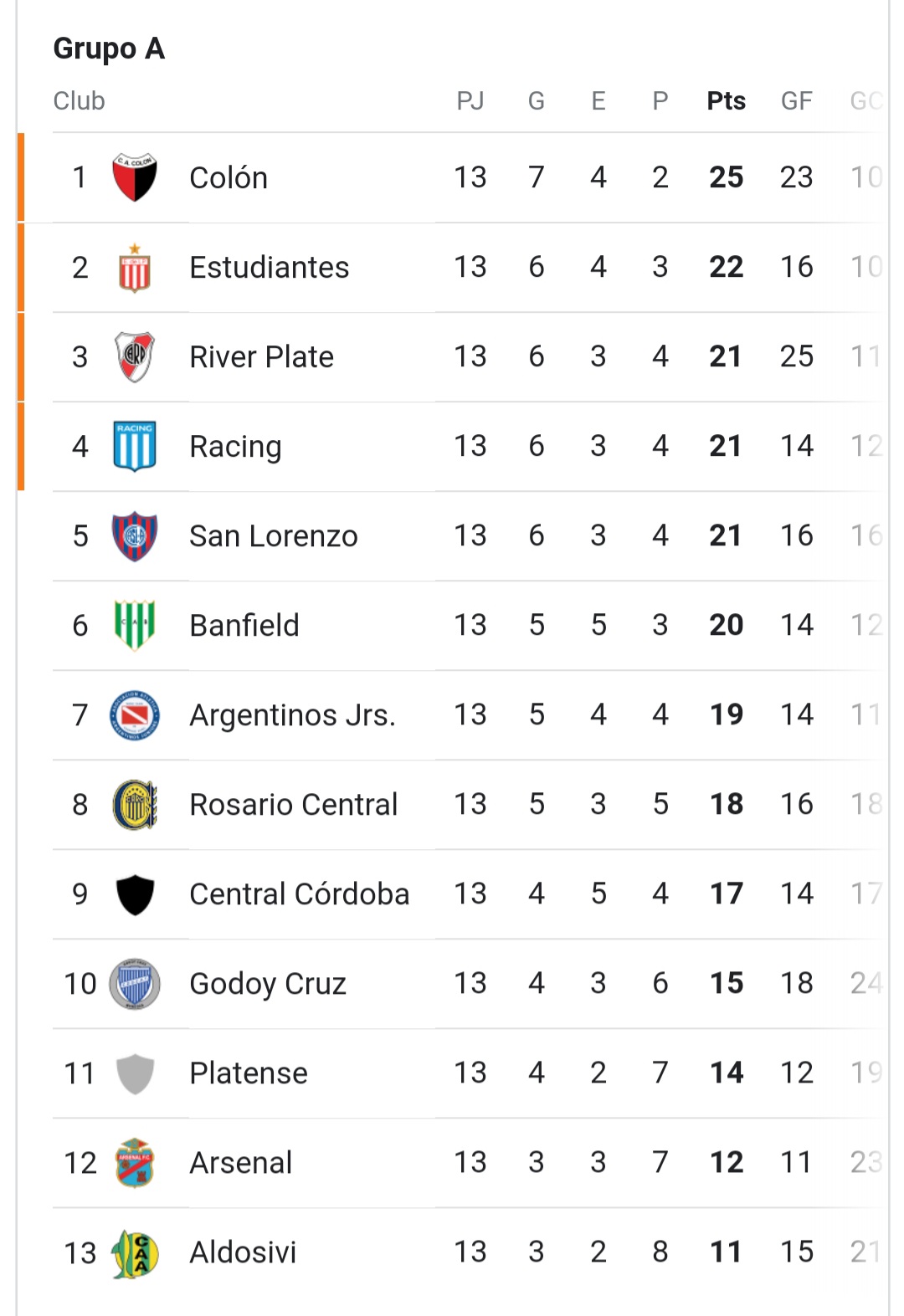Click the Arsenal club crest icon
Screen dimensions: 904x1316
pyautogui.click(x=135, y=1163)
